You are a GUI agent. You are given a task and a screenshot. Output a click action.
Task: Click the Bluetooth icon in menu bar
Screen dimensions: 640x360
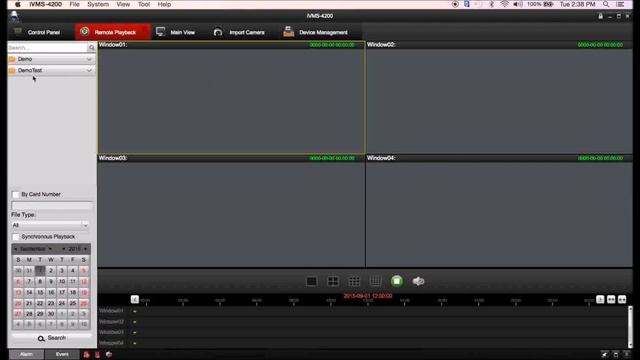click(491, 4)
